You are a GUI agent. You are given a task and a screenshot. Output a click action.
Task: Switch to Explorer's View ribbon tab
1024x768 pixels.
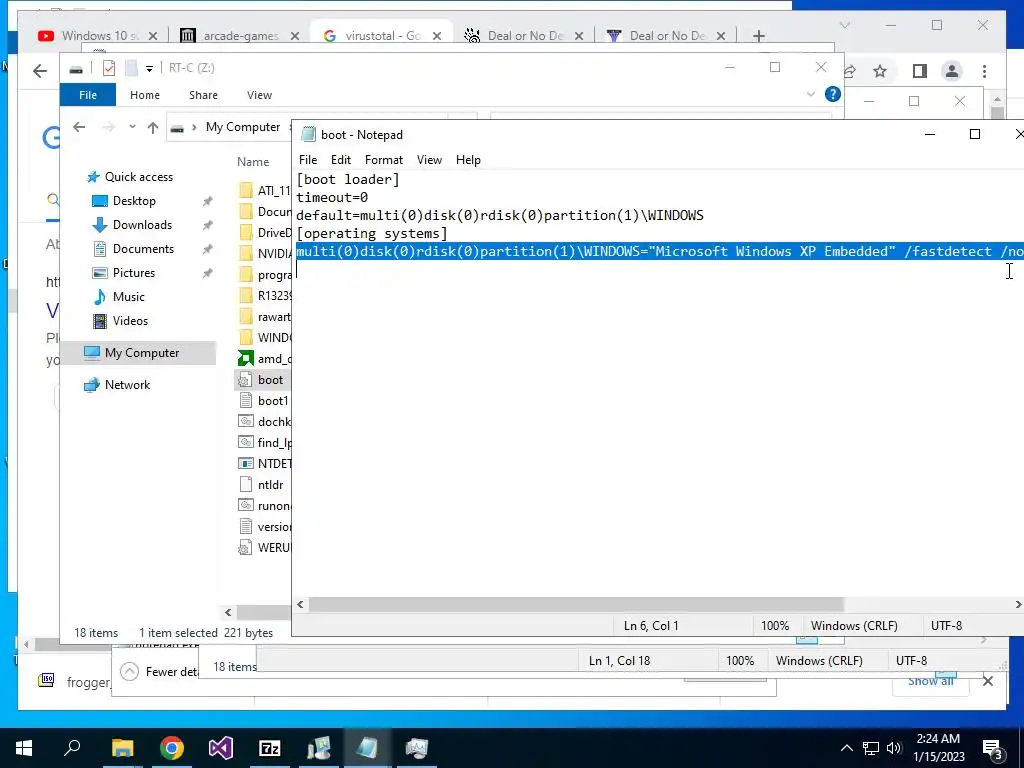(259, 95)
